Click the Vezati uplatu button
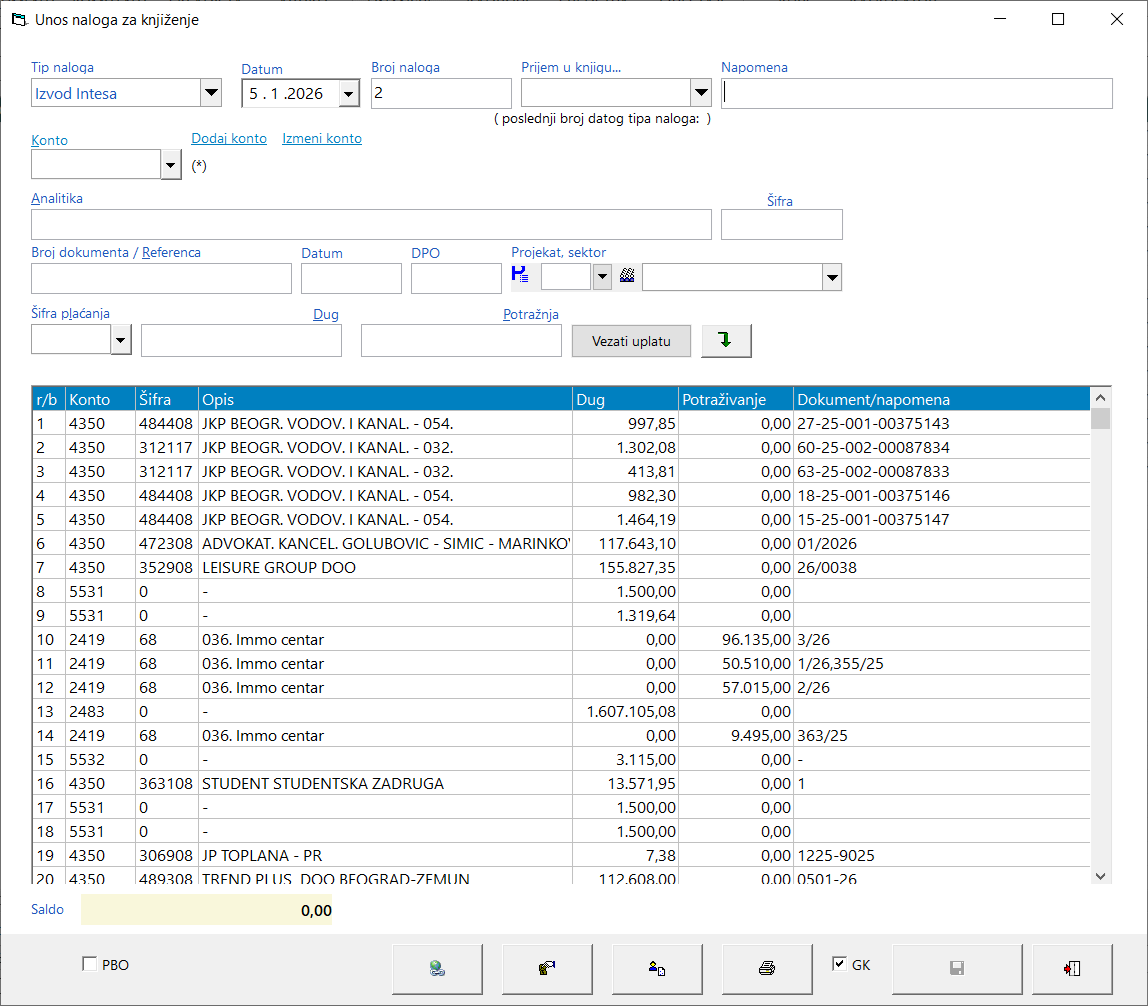The height and width of the screenshot is (1006, 1148). pos(631,341)
